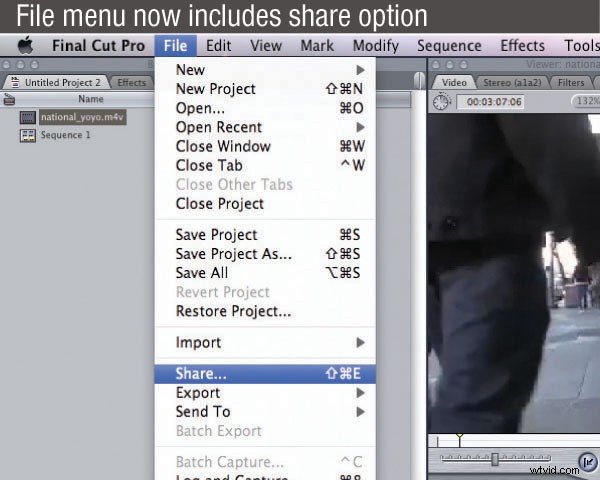This screenshot has width=600, height=480.
Task: Choose Save All
Action: pos(265,273)
